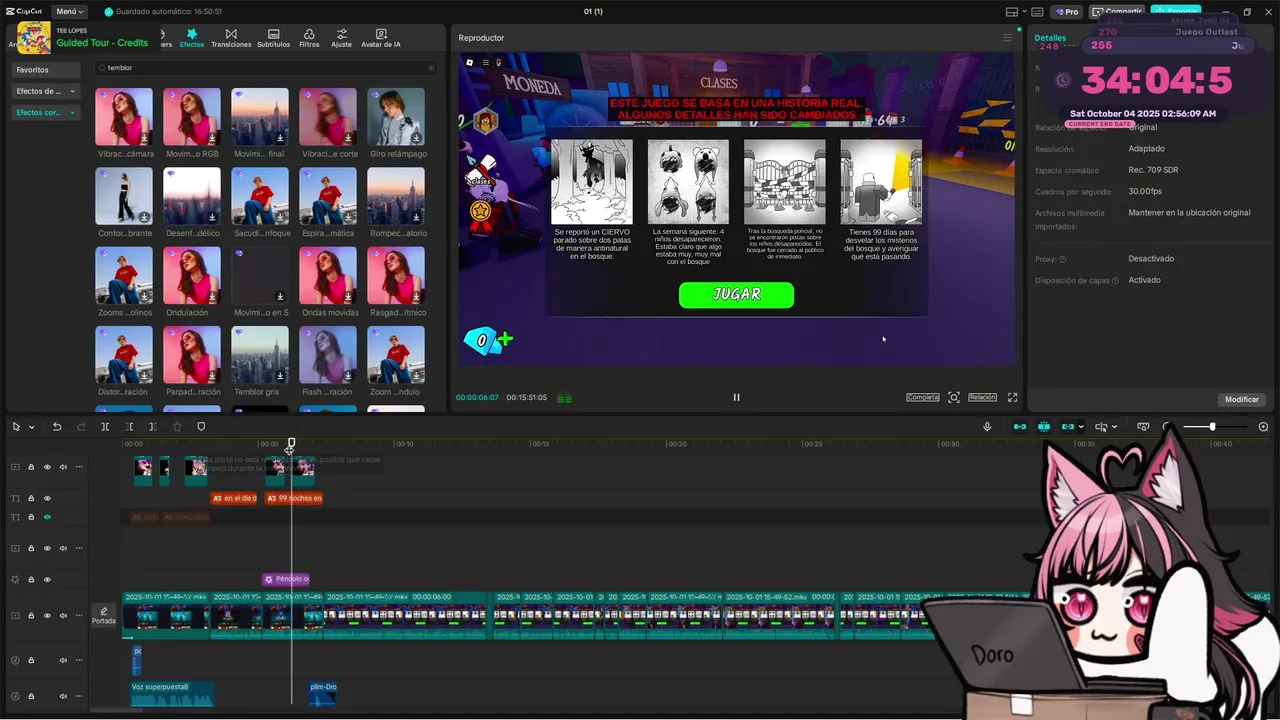Select the Giro relámpago effect thumbnail
Screen dimensions: 1280x720
pos(396,117)
